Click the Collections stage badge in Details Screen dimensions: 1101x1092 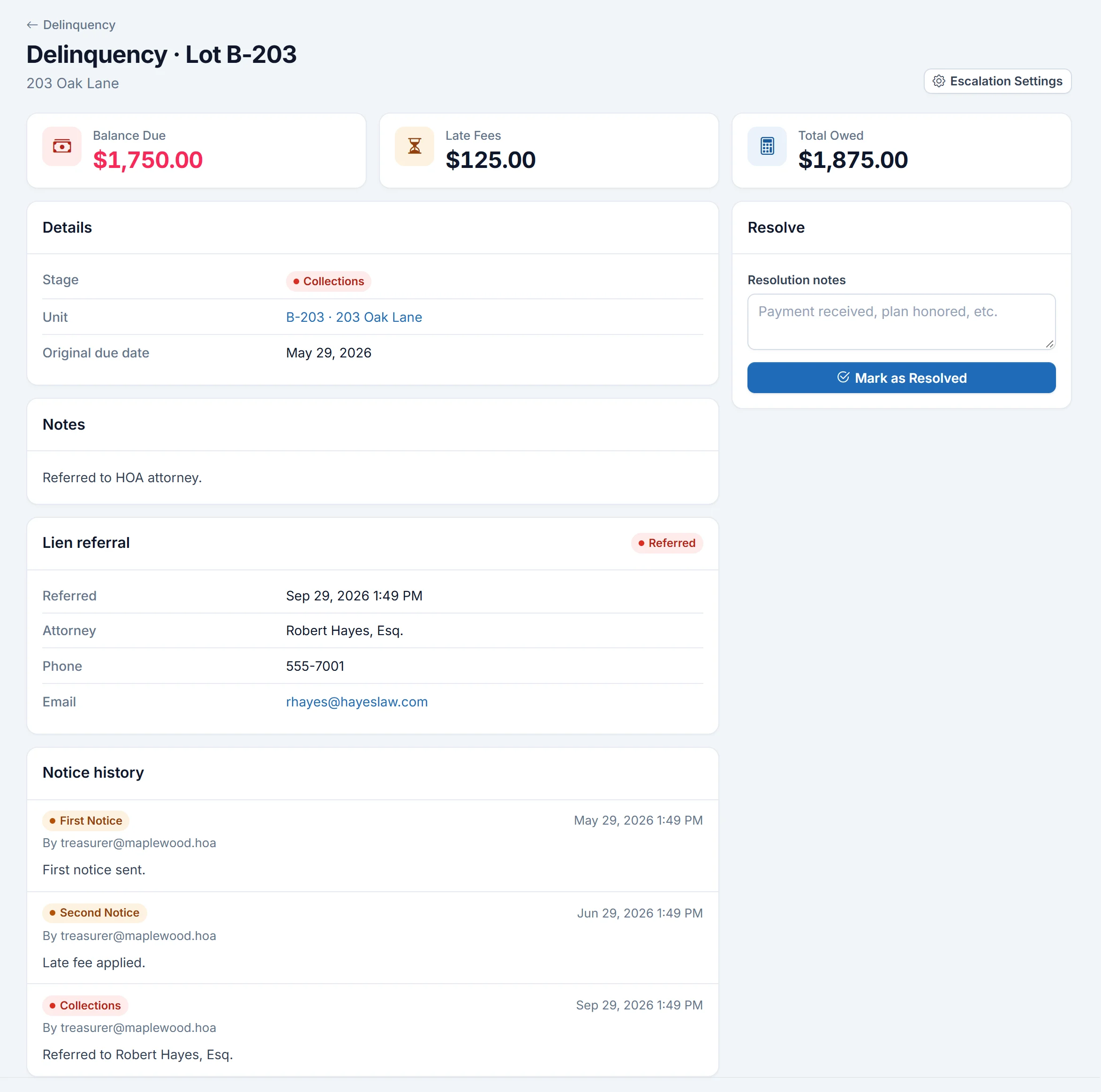point(328,281)
